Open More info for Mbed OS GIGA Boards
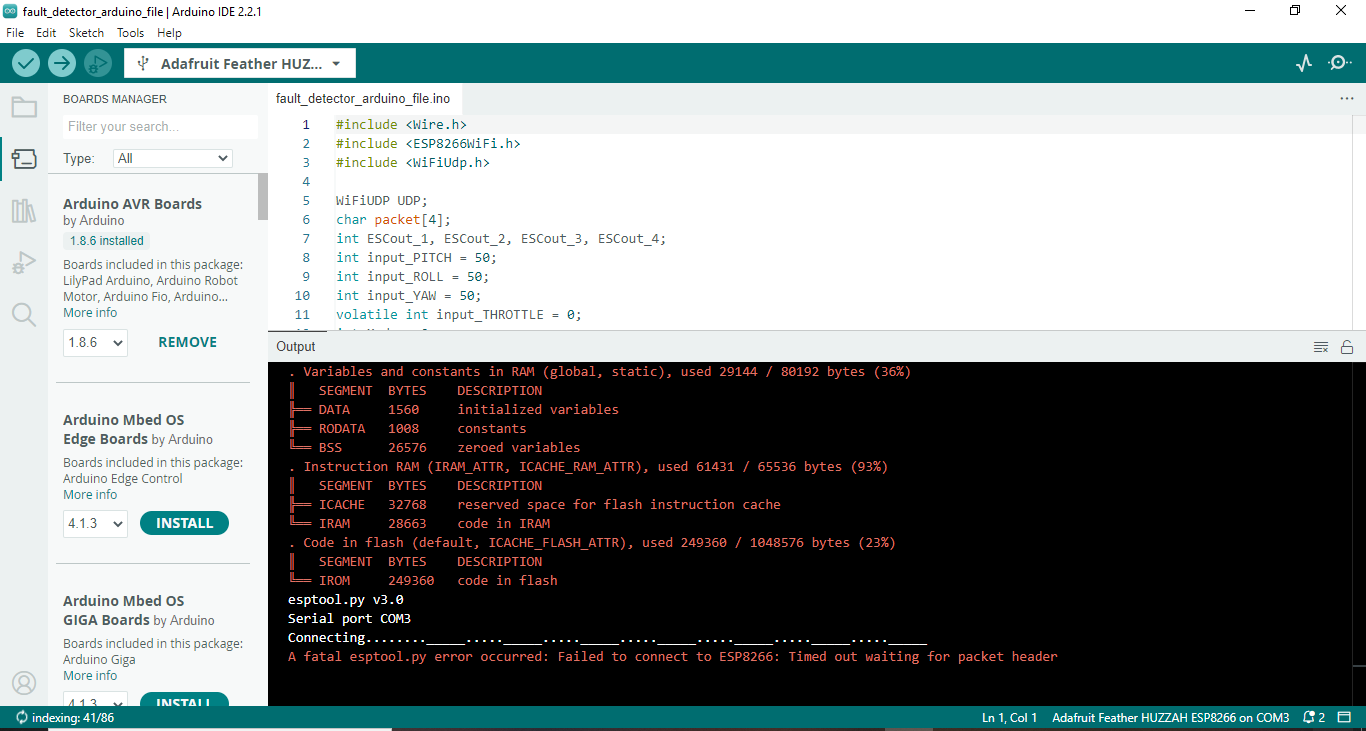The height and width of the screenshot is (731, 1366). (90, 676)
